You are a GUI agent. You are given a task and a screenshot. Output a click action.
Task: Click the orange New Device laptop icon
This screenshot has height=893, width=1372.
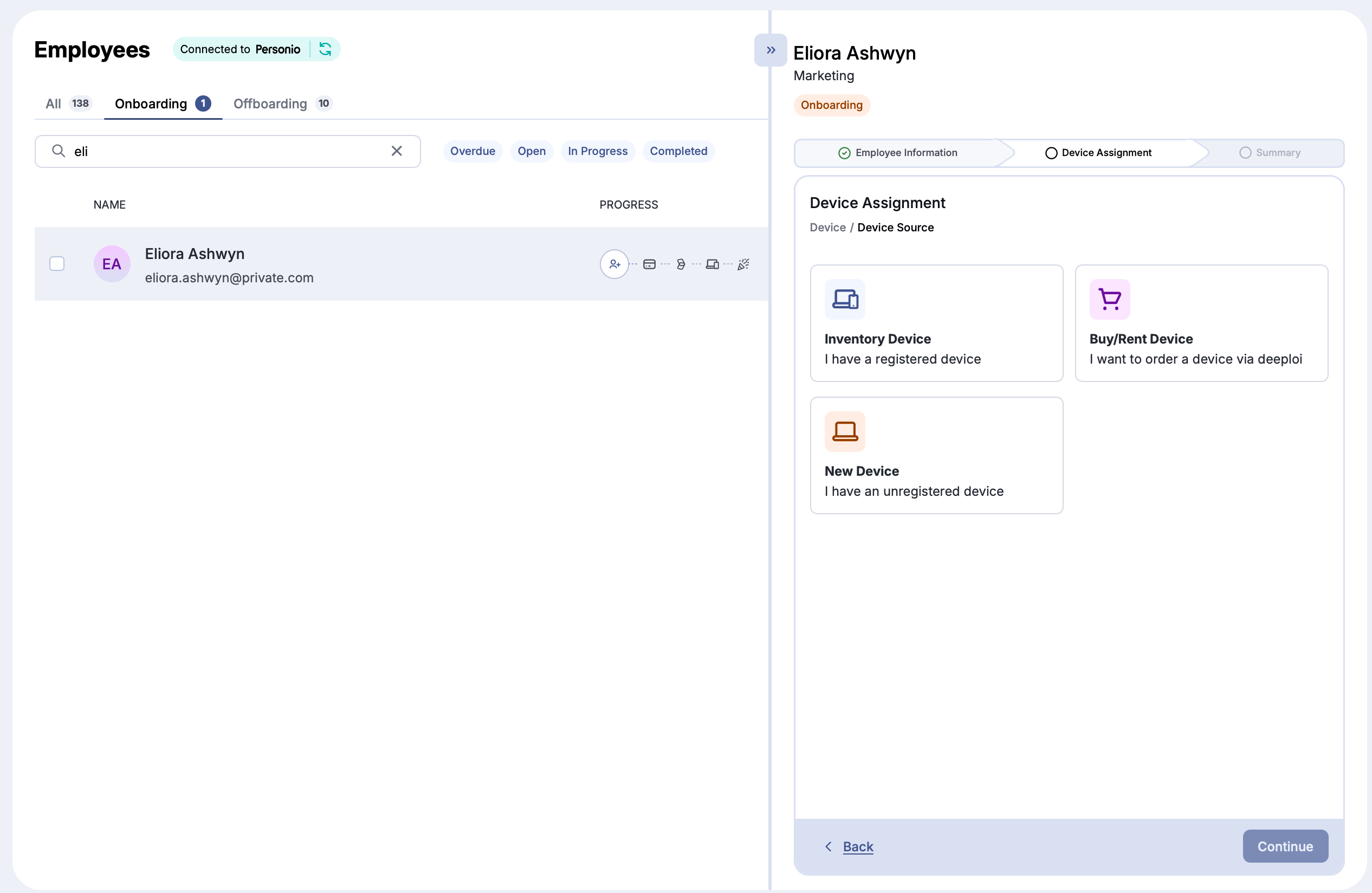[x=845, y=431]
